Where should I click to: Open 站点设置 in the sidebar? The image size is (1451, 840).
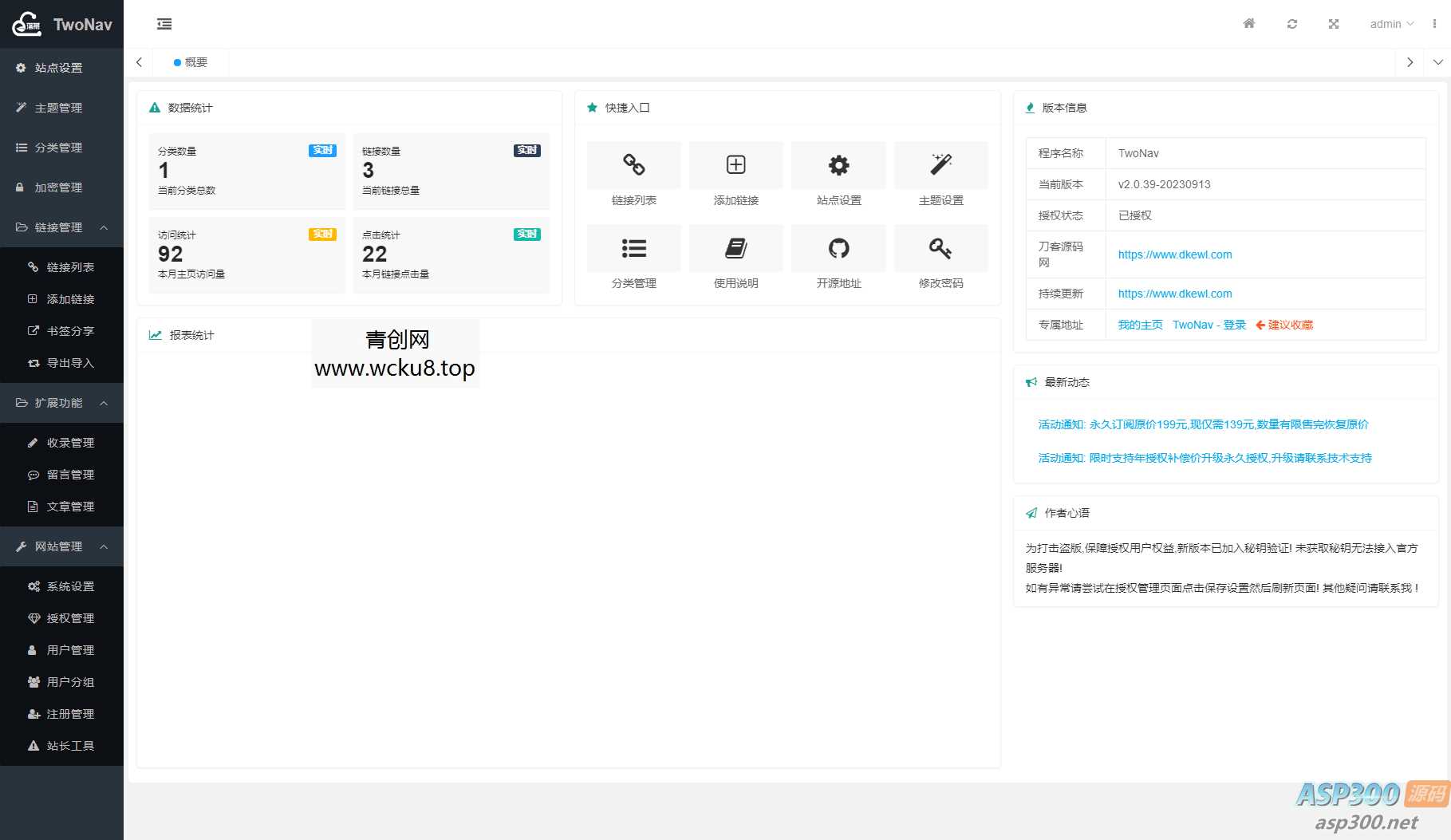(x=58, y=68)
